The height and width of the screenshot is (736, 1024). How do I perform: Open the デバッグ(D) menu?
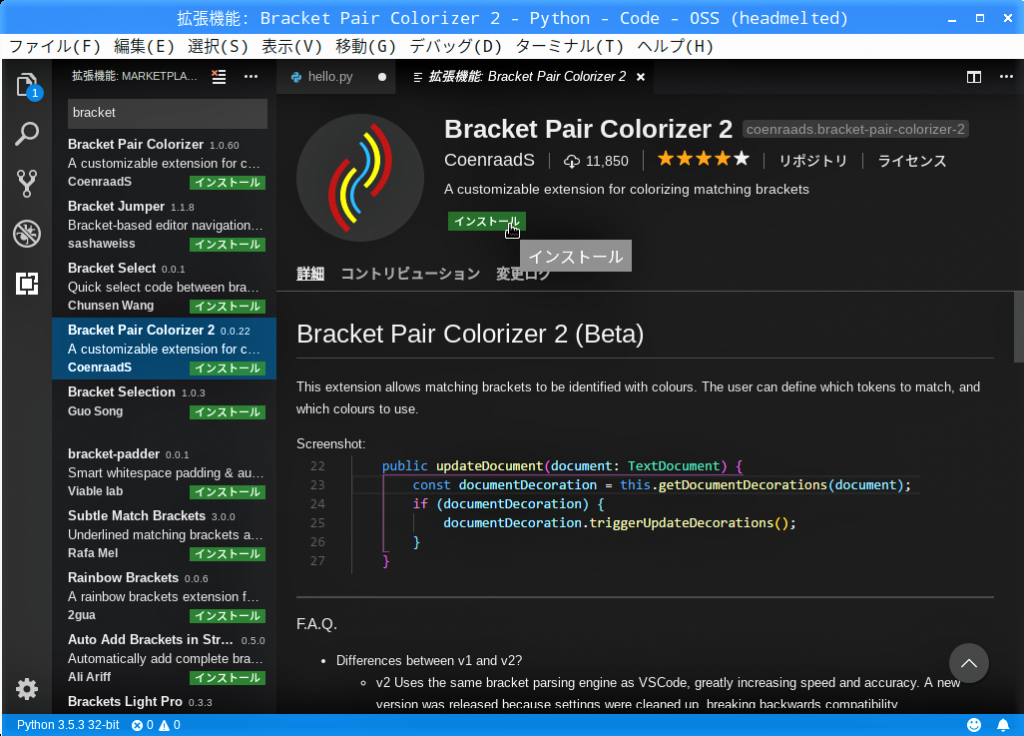pyautogui.click(x=455, y=46)
